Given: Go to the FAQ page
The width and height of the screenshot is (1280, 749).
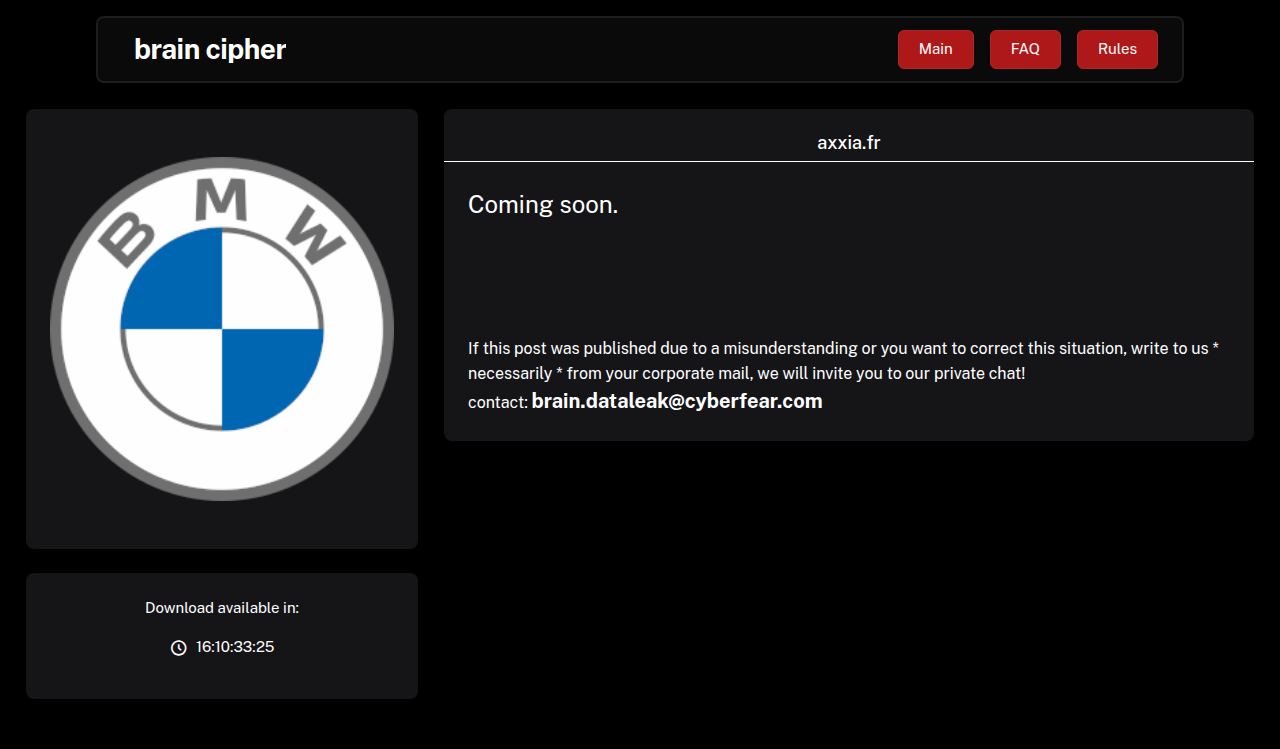Looking at the screenshot, I should coord(1025,49).
